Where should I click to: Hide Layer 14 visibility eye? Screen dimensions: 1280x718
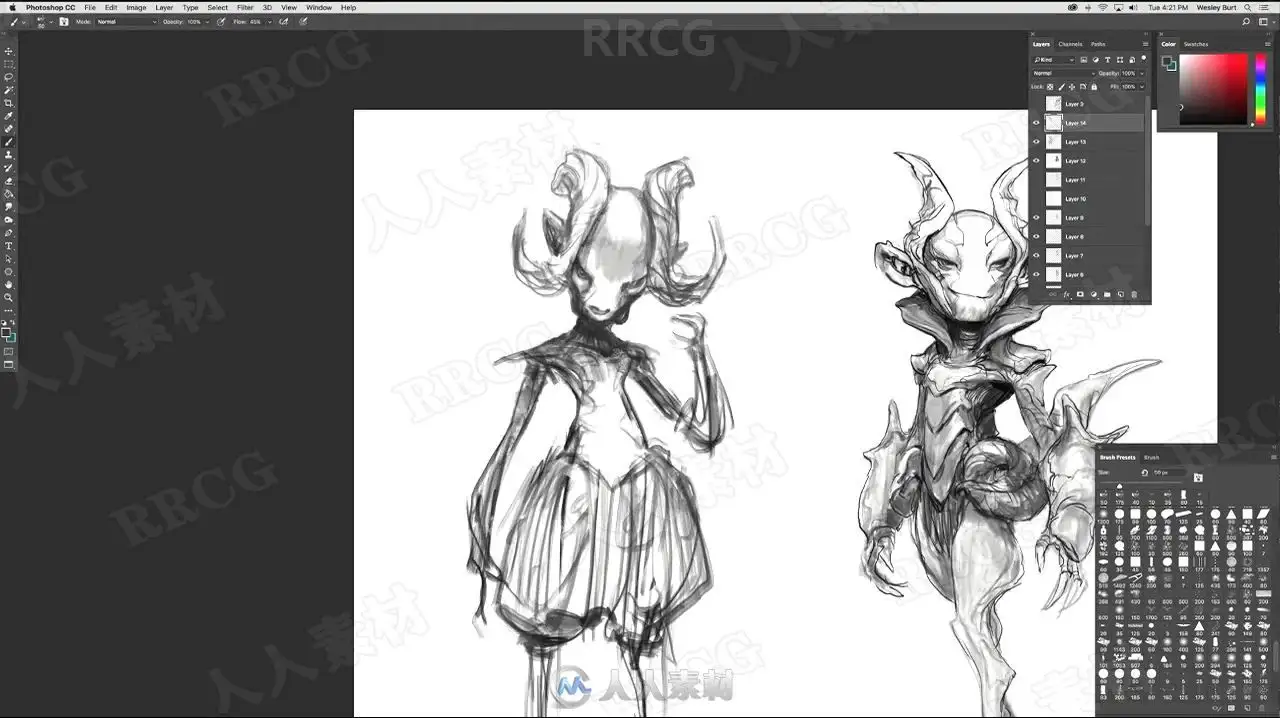[x=1036, y=123]
